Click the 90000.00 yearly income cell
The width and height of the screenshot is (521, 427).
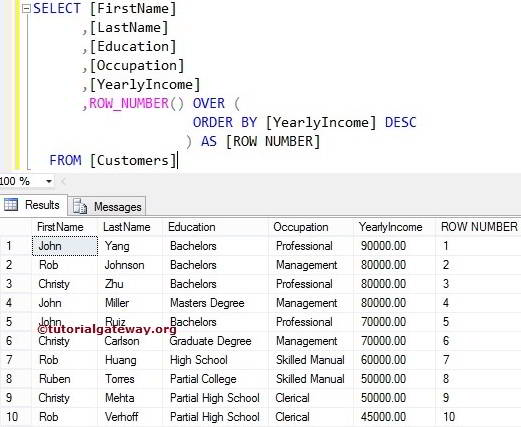[394, 246]
